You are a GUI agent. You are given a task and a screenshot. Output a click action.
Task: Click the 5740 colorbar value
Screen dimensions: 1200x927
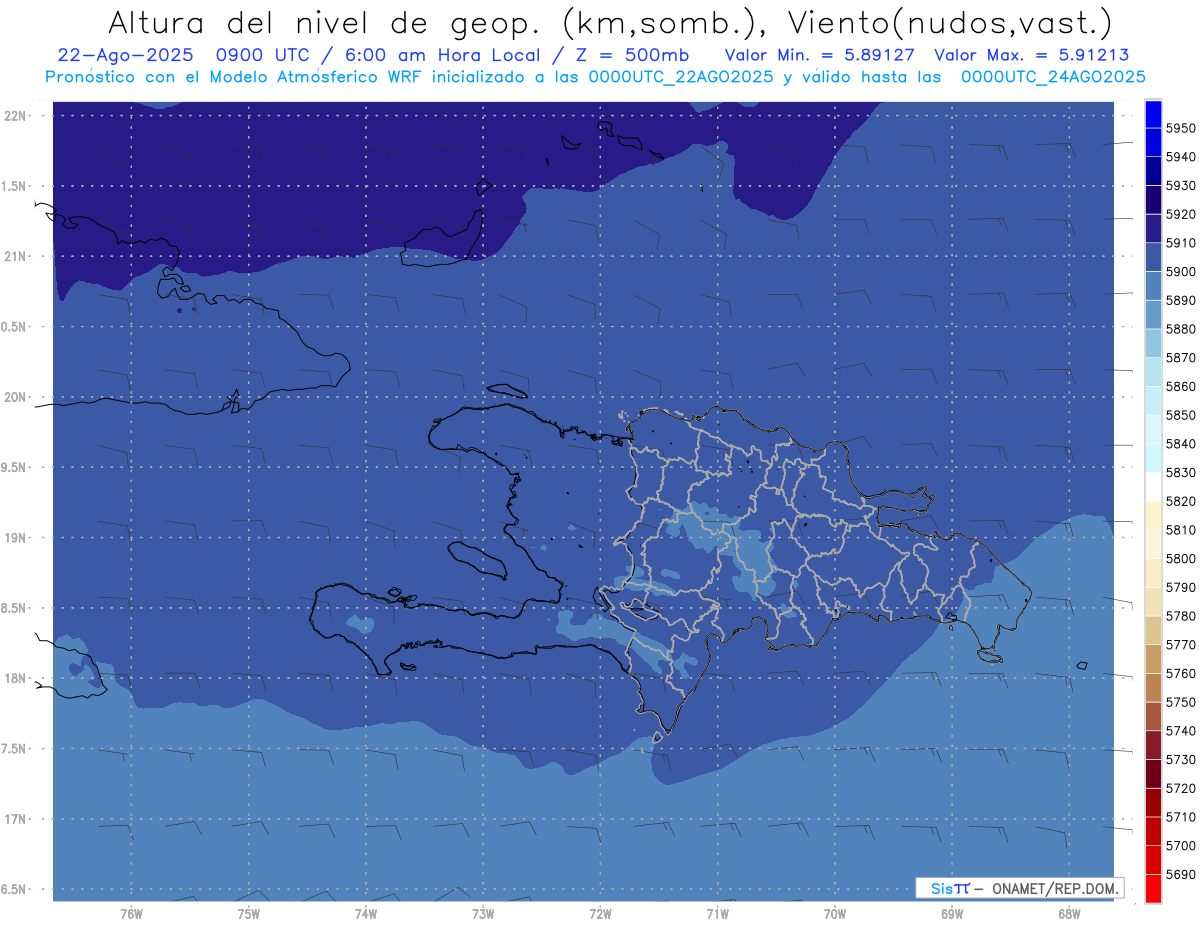pyautogui.click(x=1180, y=731)
